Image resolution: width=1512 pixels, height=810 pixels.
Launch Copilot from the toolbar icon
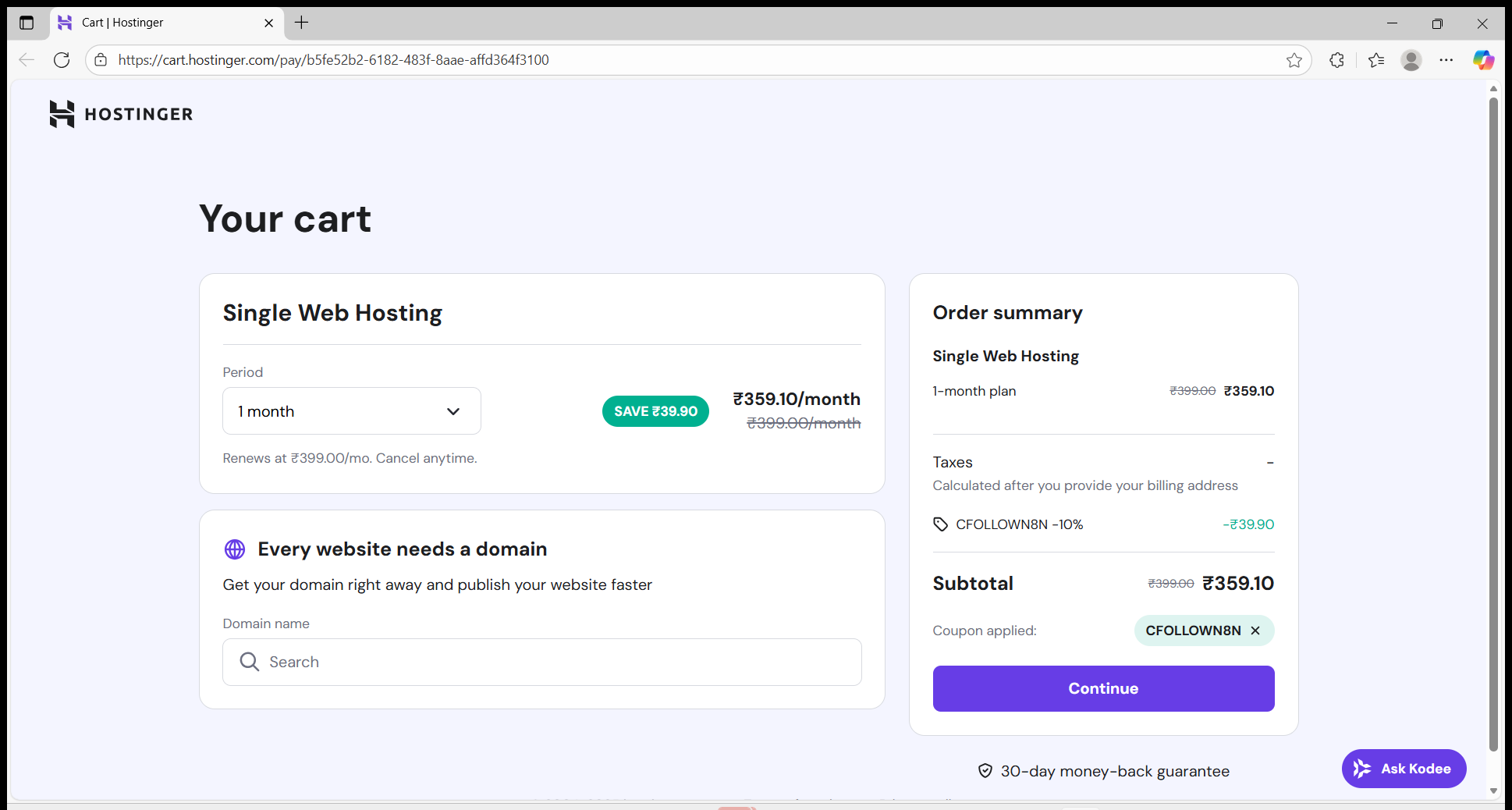(x=1483, y=60)
